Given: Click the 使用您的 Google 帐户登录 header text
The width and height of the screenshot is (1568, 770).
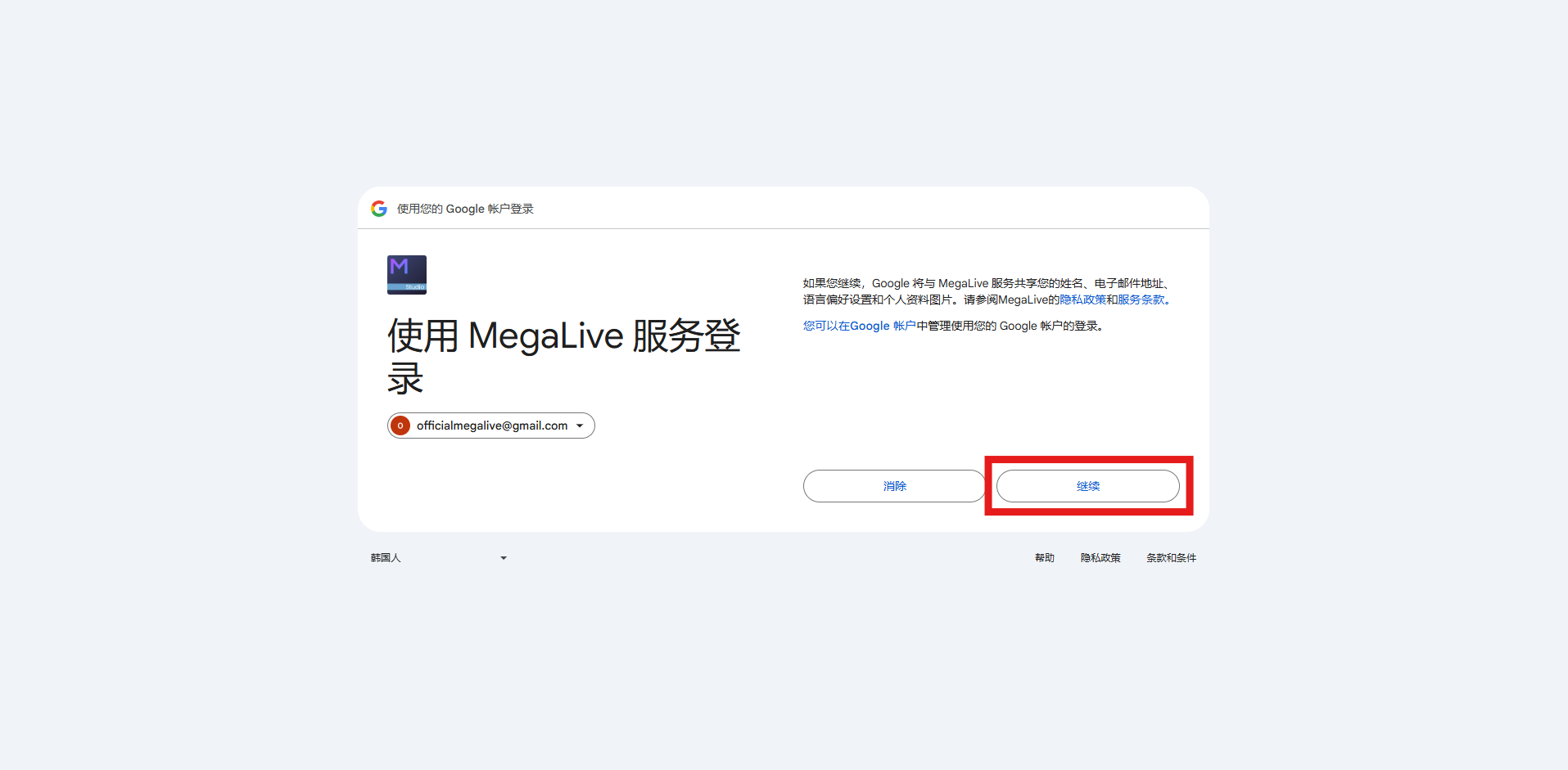Looking at the screenshot, I should (x=465, y=209).
